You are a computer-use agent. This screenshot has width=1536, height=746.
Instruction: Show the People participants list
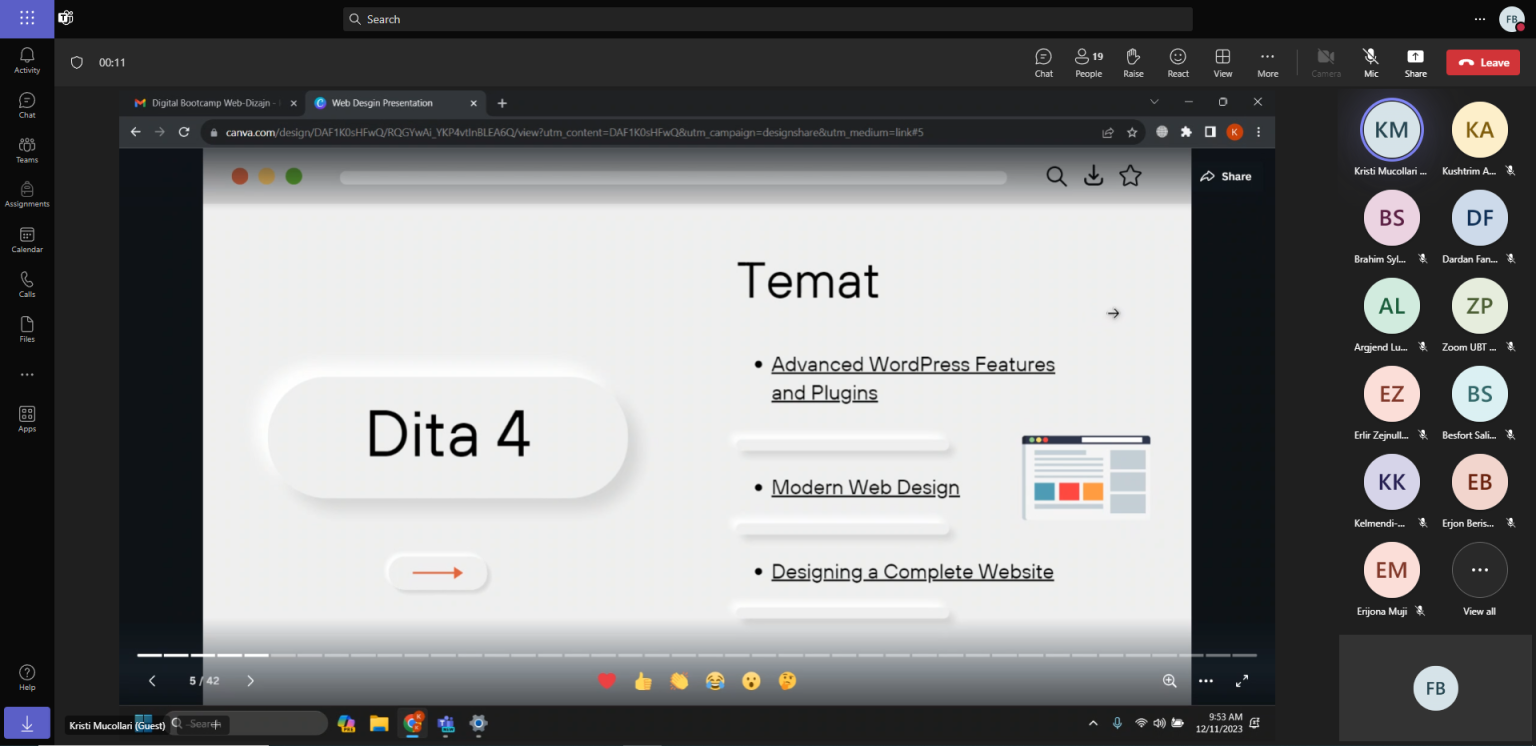(1088, 62)
